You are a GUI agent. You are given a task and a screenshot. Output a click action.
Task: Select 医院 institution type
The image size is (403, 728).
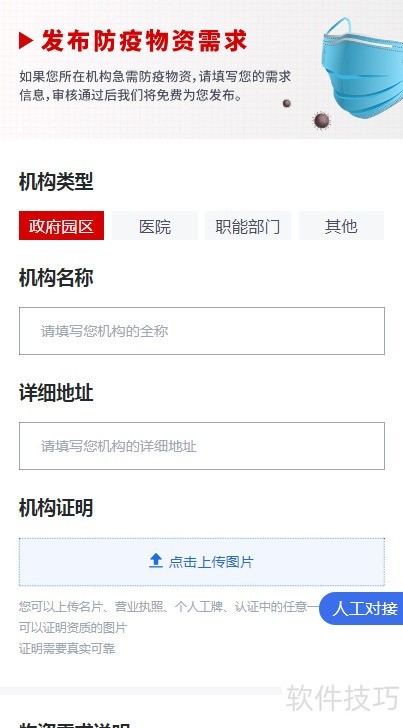(x=155, y=226)
